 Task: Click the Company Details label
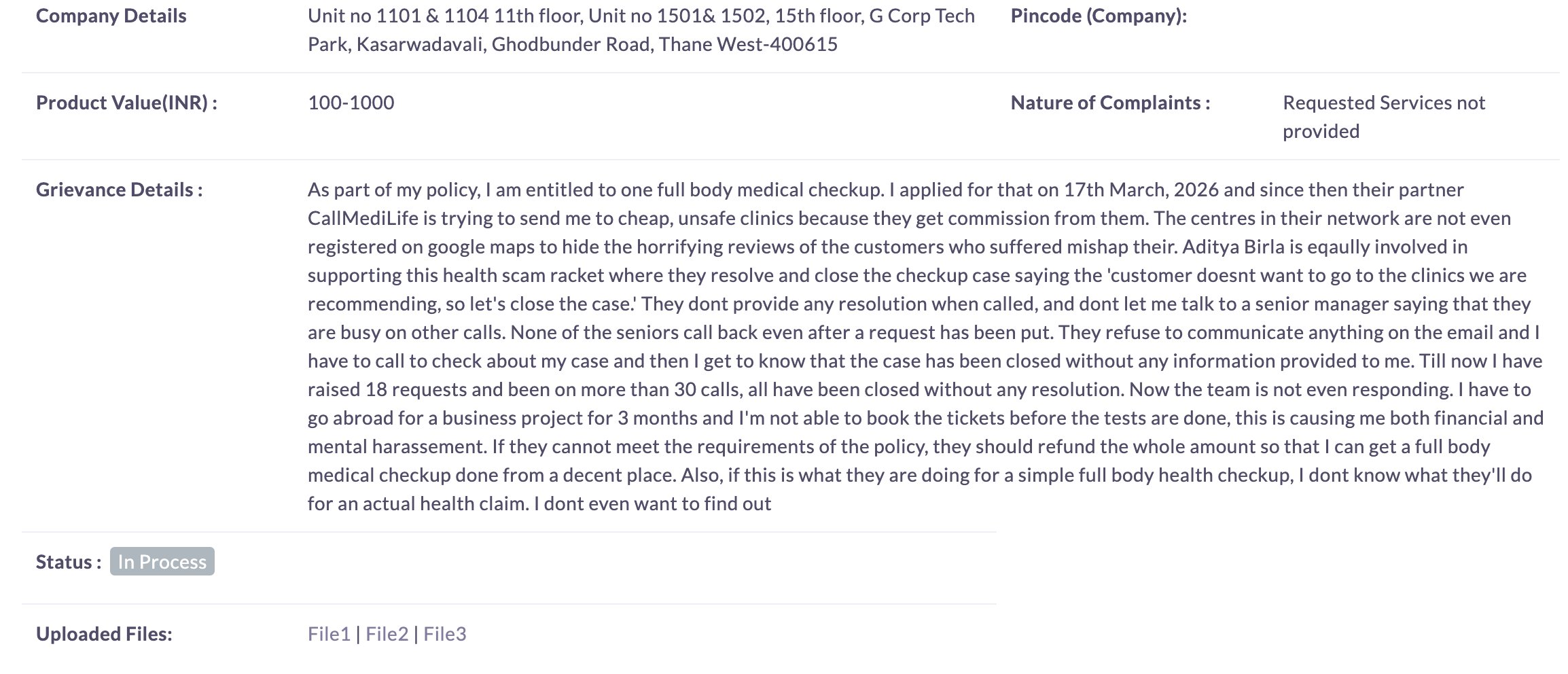pos(111,16)
